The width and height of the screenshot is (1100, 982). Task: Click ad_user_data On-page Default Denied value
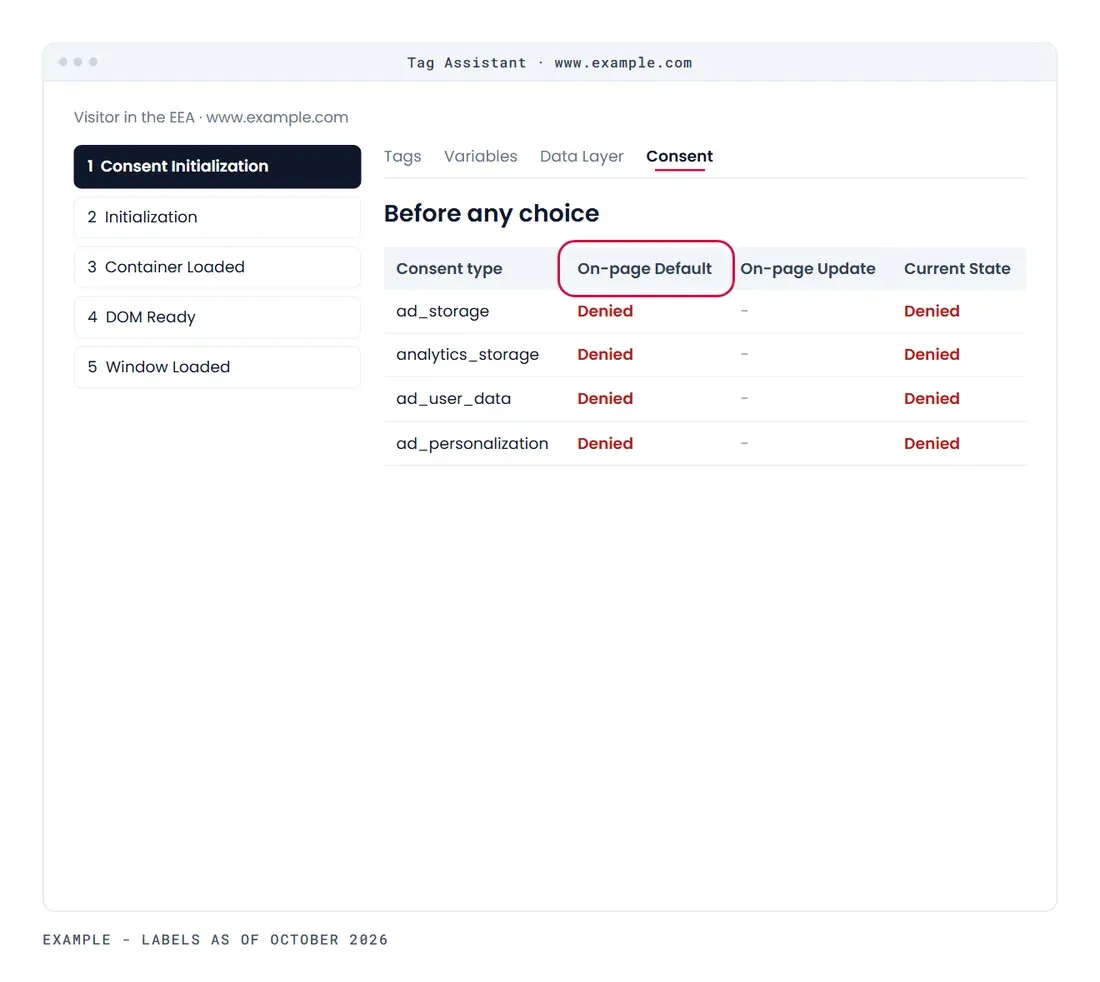point(605,398)
